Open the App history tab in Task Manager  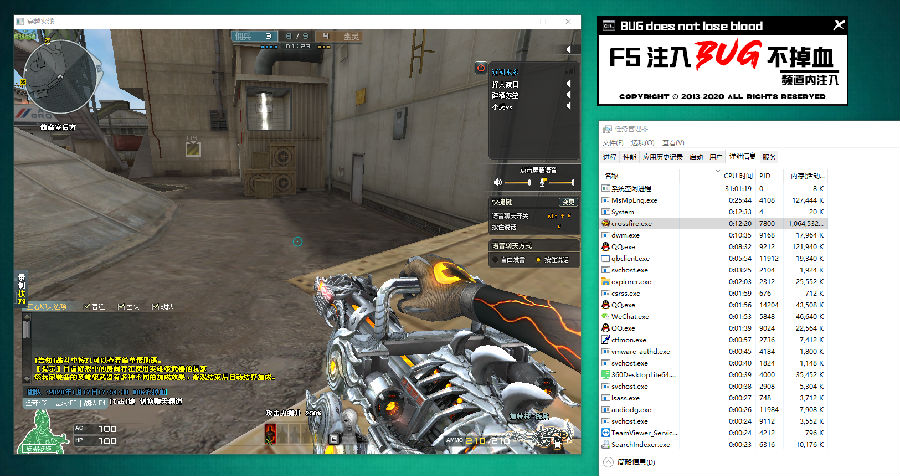tap(662, 157)
